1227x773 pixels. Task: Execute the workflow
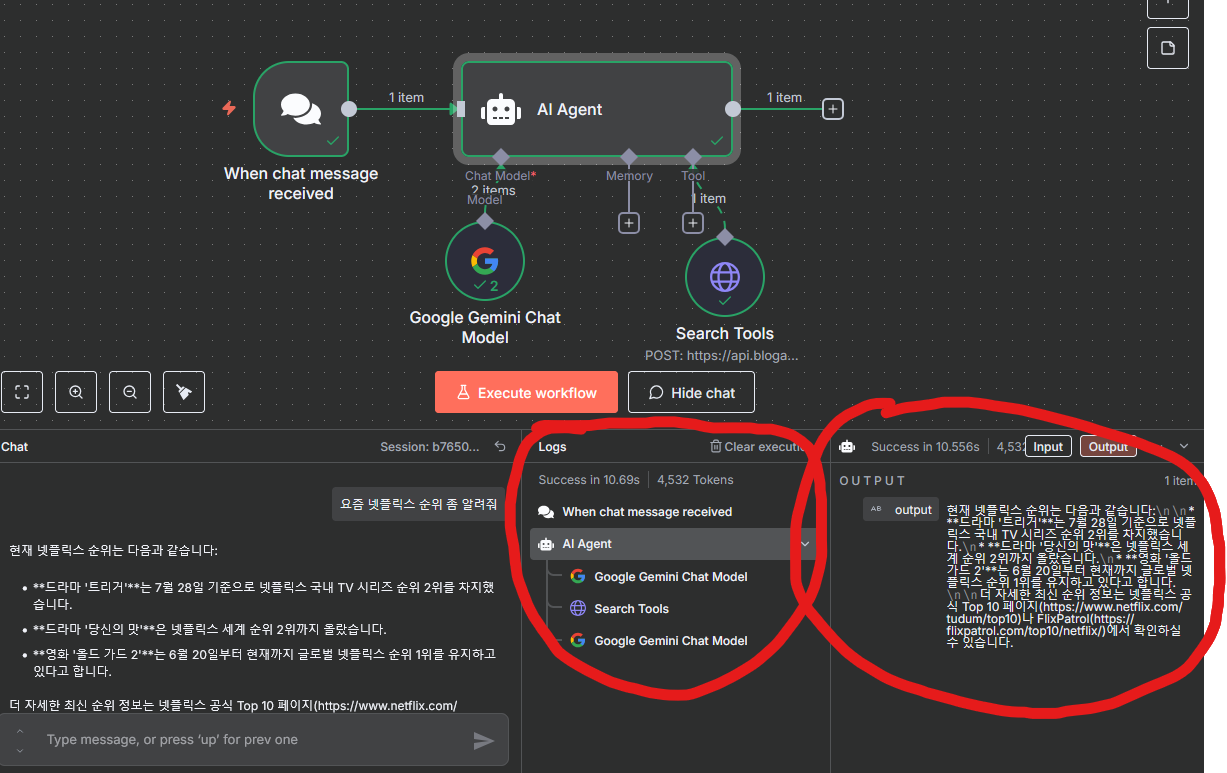[526, 392]
